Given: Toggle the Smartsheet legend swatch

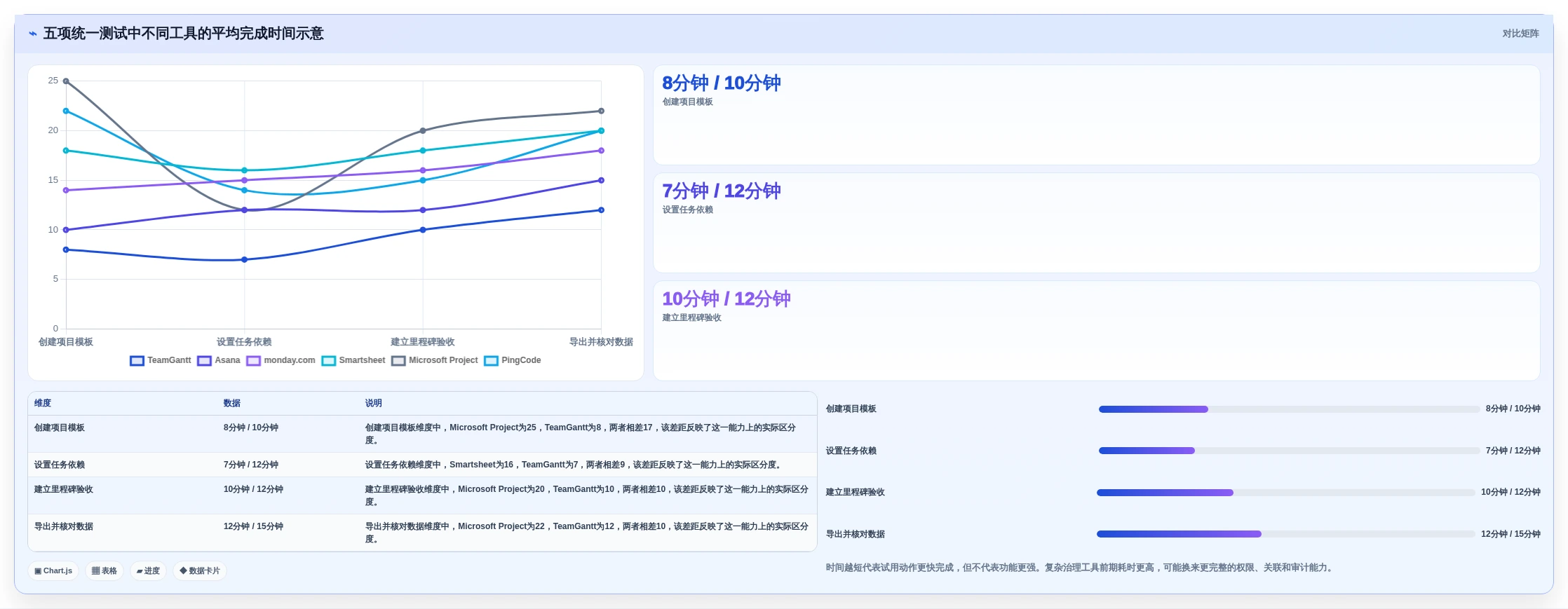Looking at the screenshot, I should tap(329, 361).
